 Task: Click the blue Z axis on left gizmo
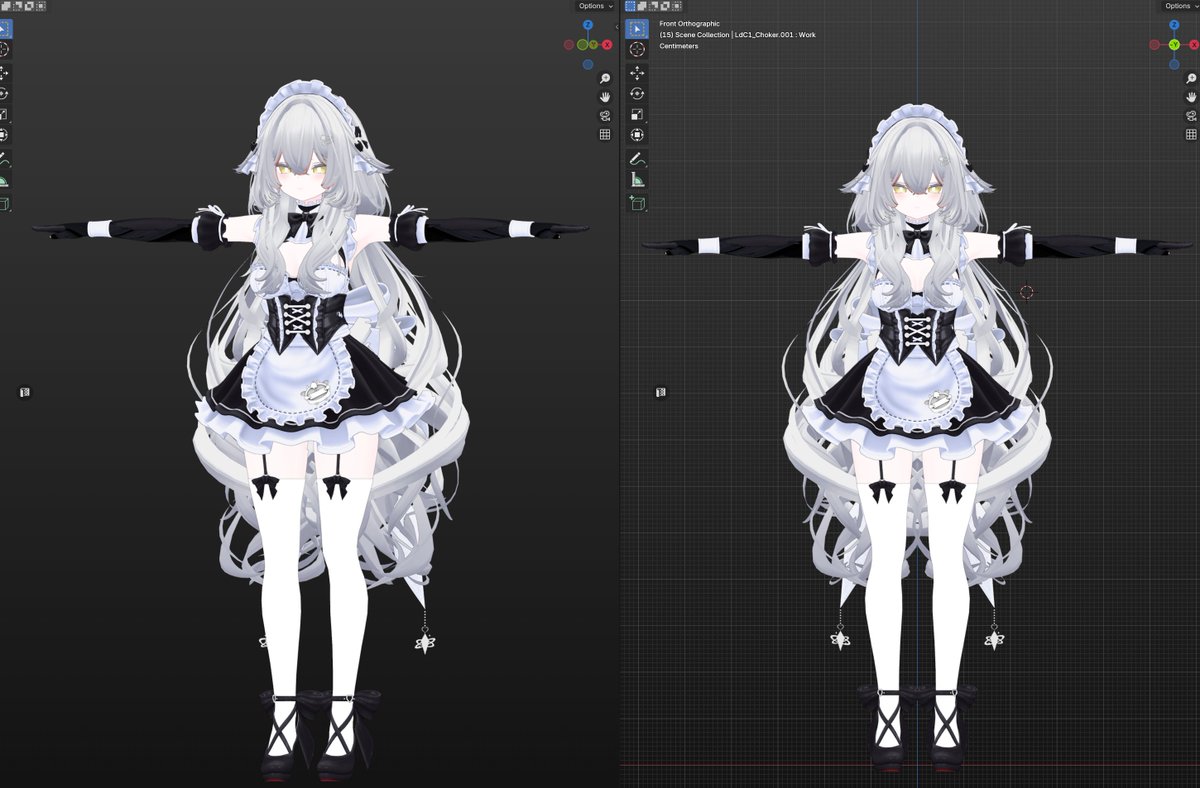pos(588,25)
